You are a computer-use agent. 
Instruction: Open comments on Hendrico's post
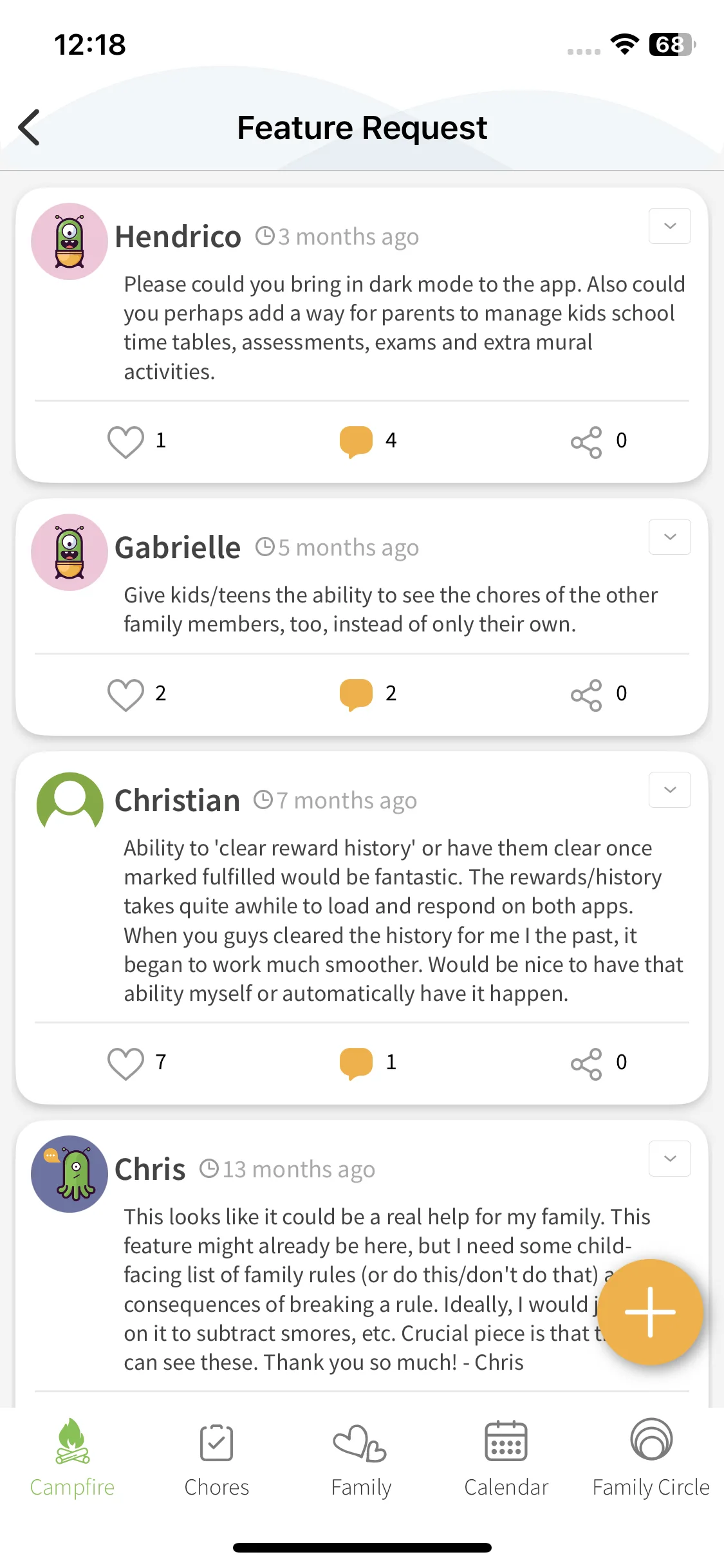point(356,442)
